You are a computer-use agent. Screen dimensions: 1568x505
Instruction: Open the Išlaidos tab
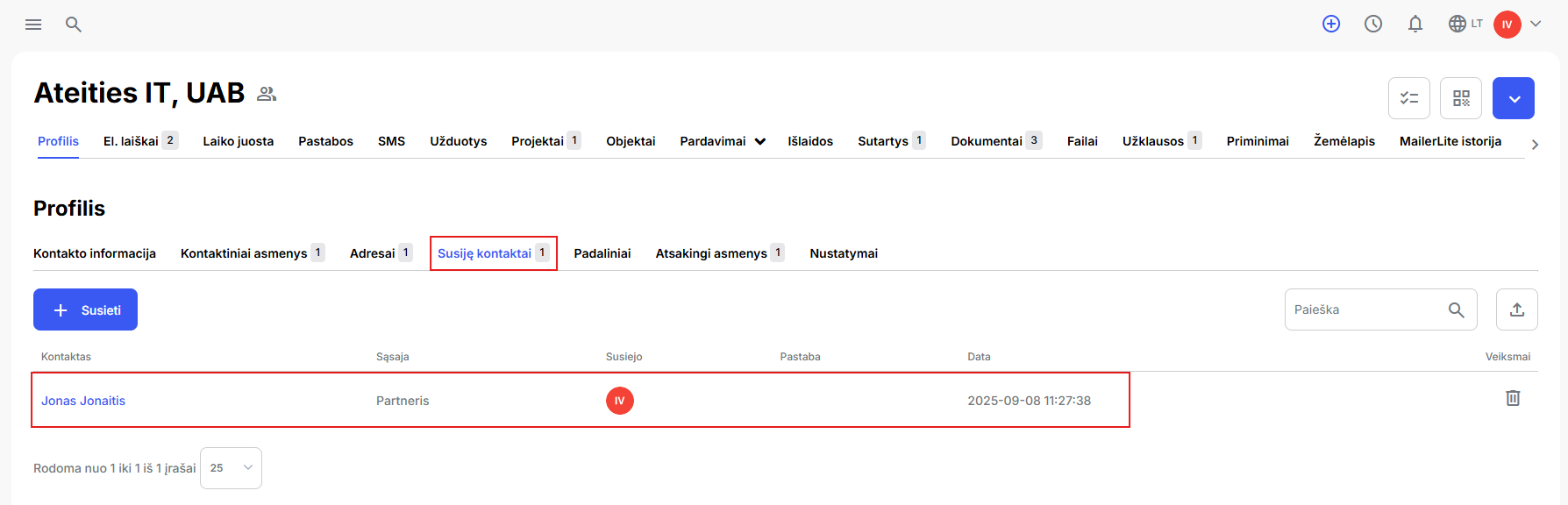810,141
